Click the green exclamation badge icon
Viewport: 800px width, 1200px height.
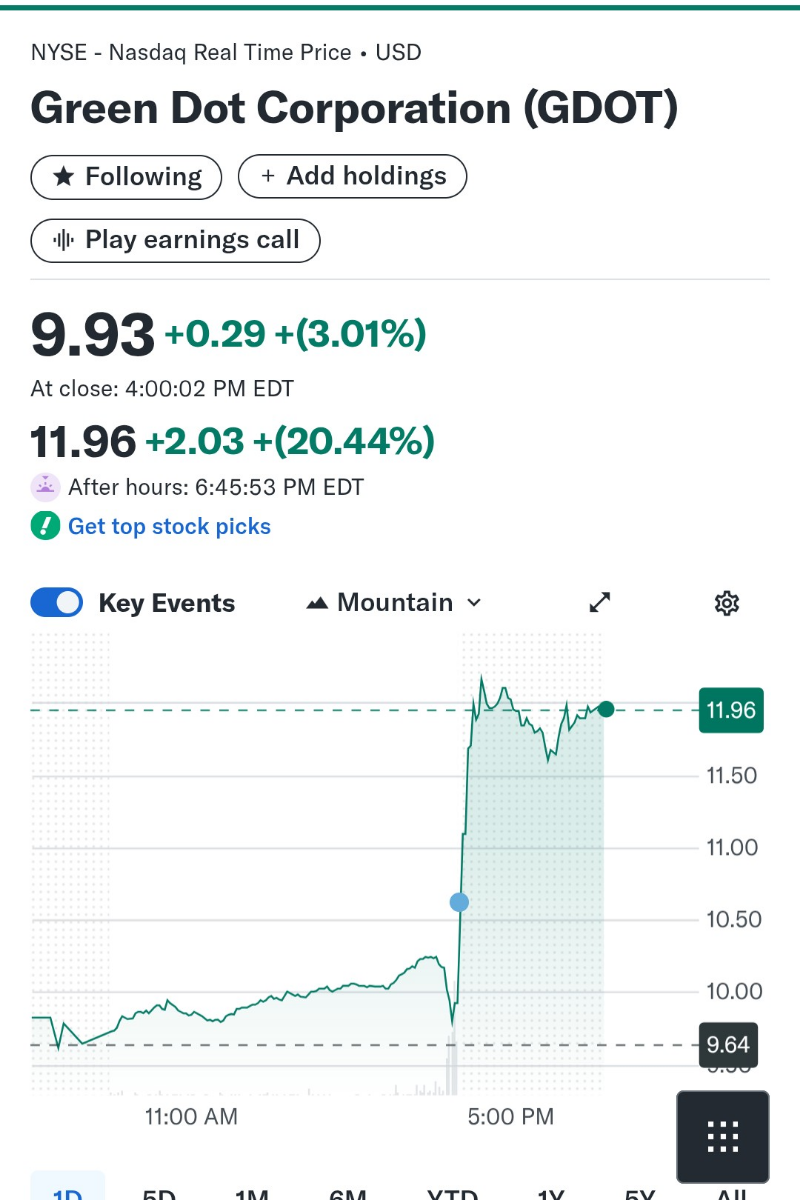coord(45,526)
